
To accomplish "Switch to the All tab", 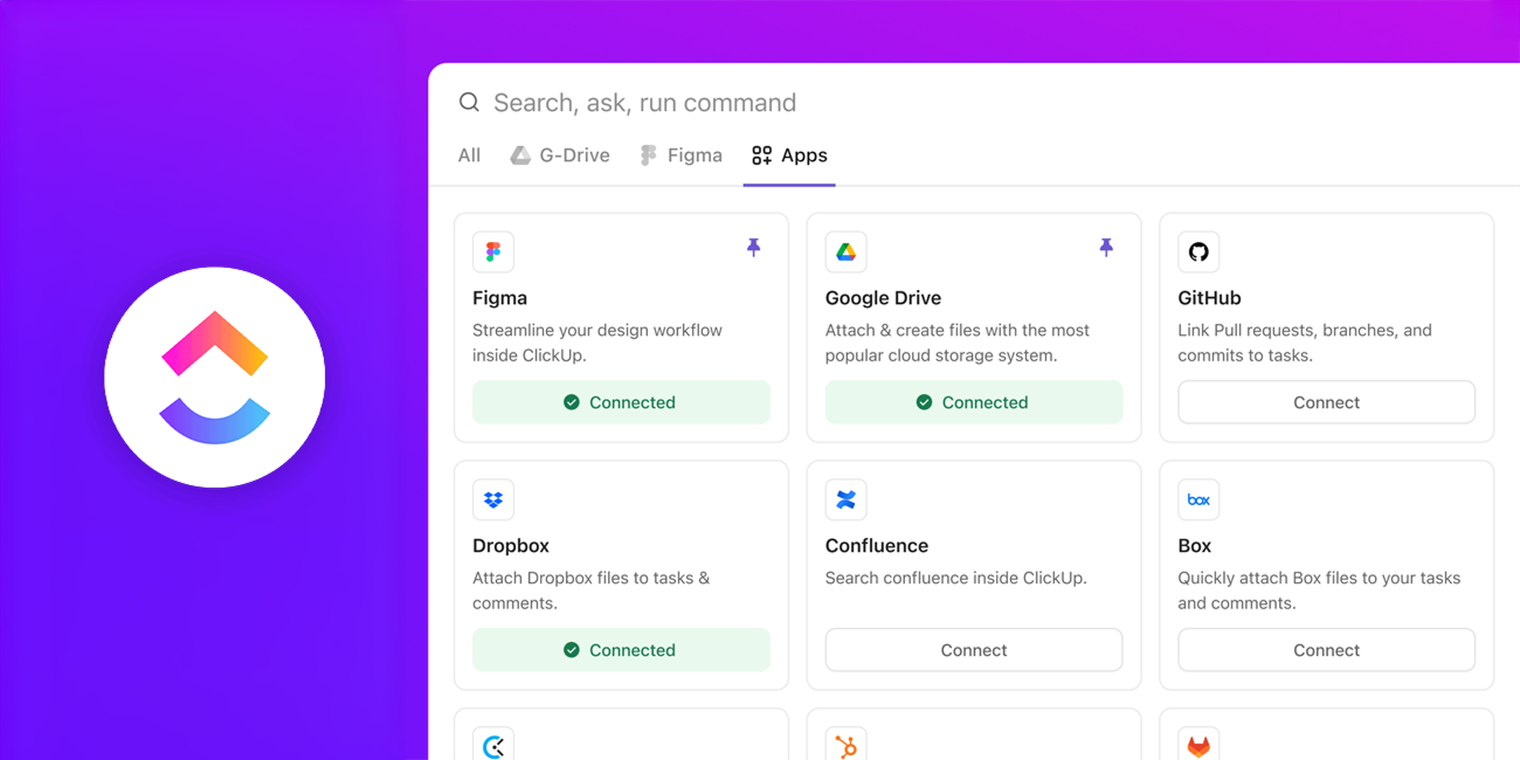I will point(468,155).
